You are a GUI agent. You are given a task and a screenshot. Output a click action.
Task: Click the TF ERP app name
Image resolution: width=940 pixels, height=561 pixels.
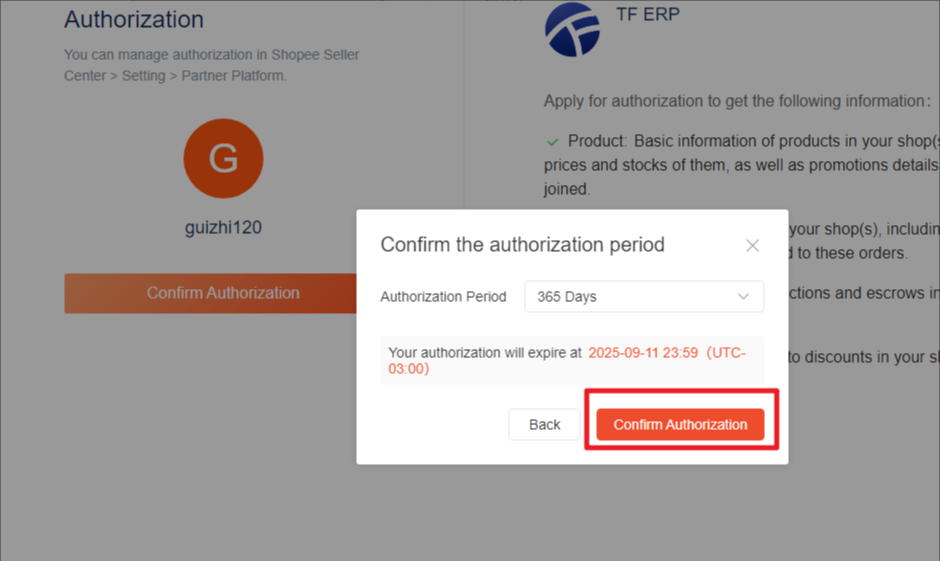(x=647, y=14)
